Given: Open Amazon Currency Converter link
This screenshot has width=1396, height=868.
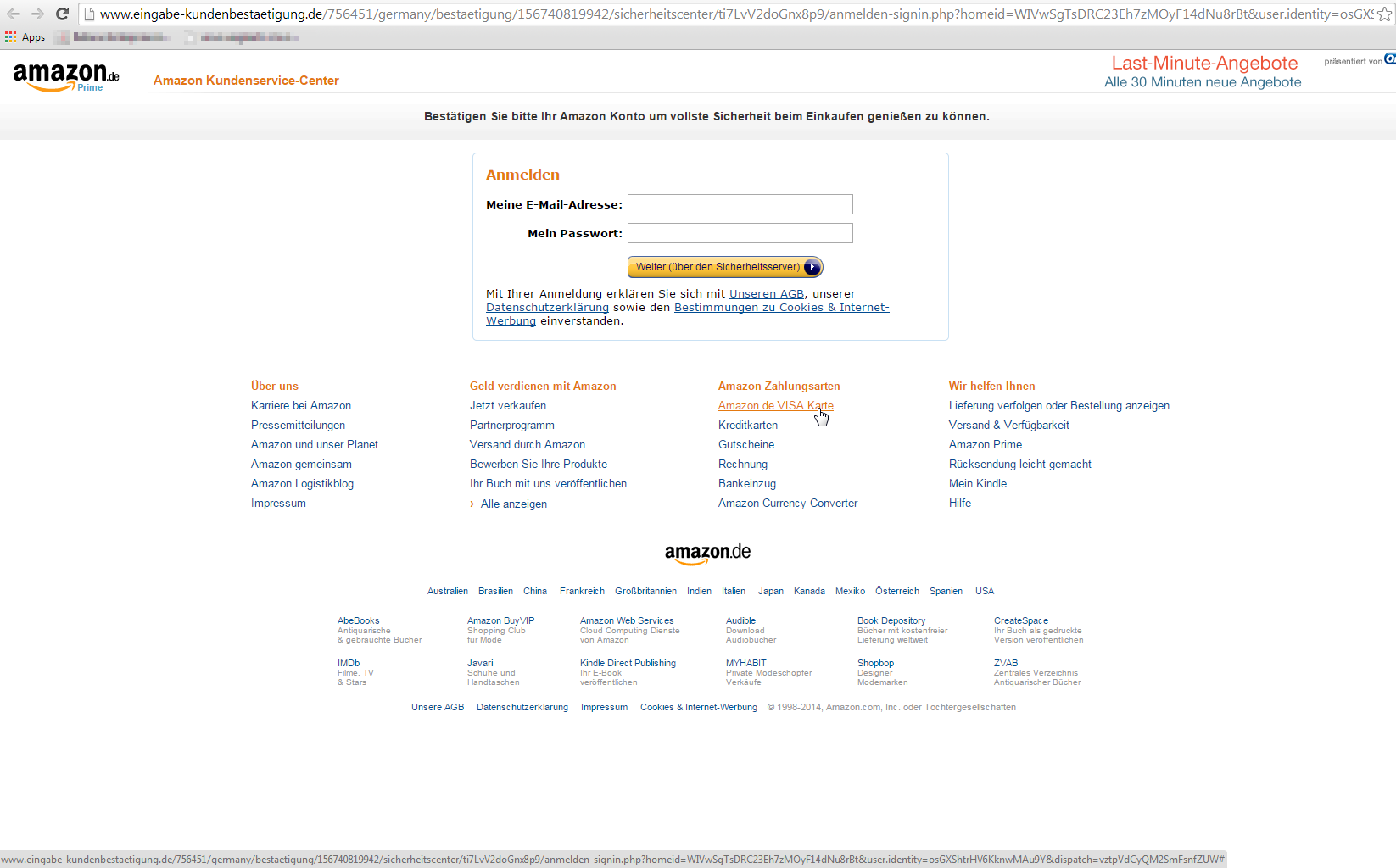Looking at the screenshot, I should pos(788,504).
